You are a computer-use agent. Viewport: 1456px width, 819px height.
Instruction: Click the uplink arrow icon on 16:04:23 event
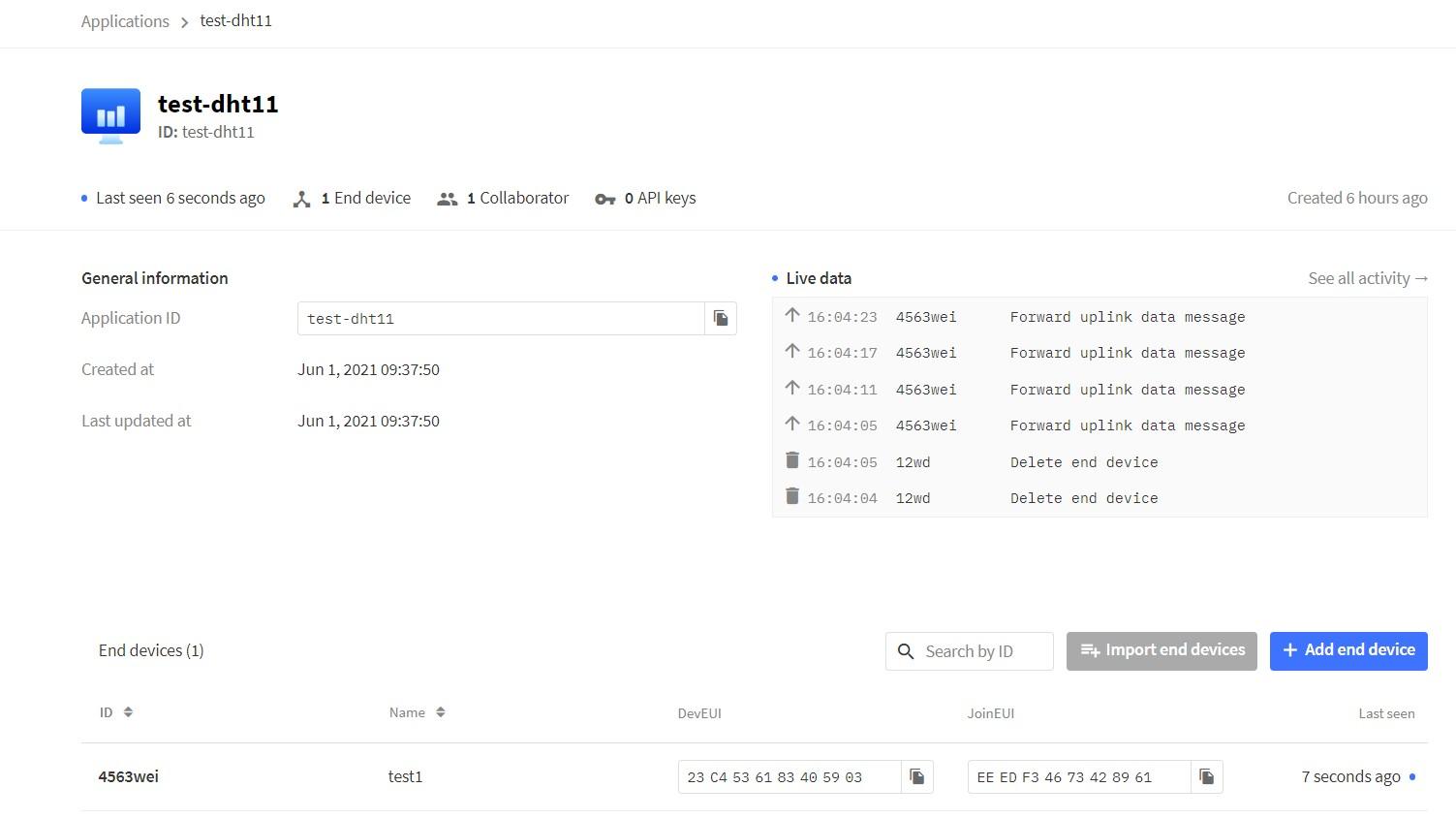(x=792, y=315)
